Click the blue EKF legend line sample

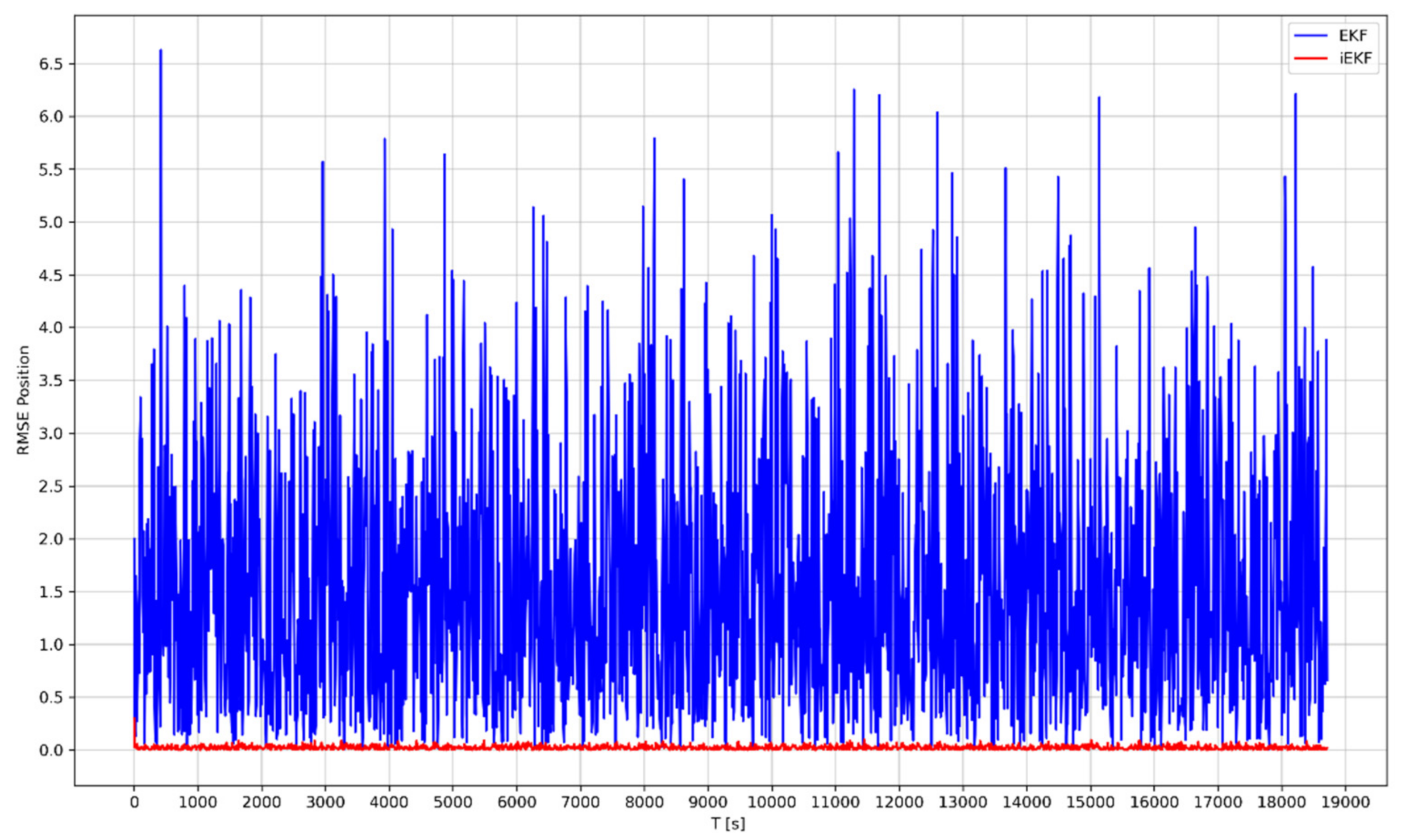(x=1310, y=35)
